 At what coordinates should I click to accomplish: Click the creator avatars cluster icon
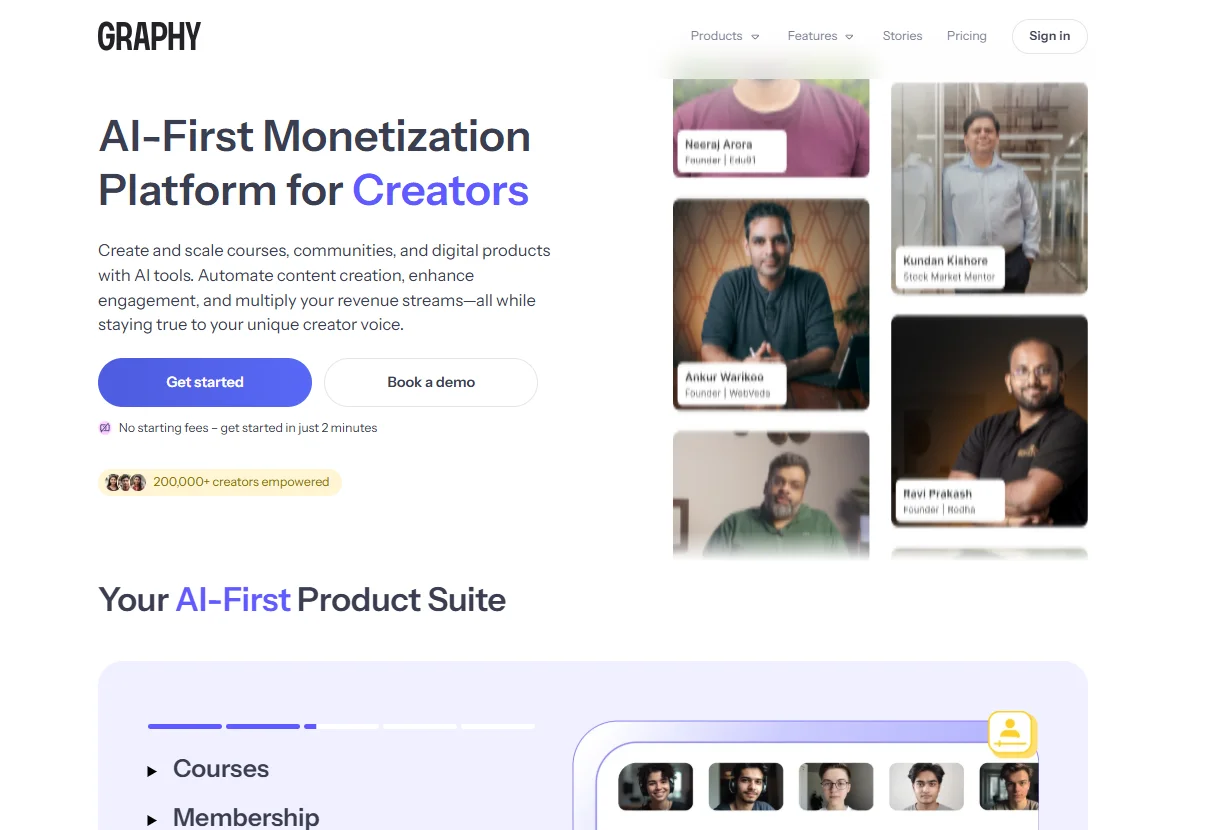pyautogui.click(x=126, y=482)
